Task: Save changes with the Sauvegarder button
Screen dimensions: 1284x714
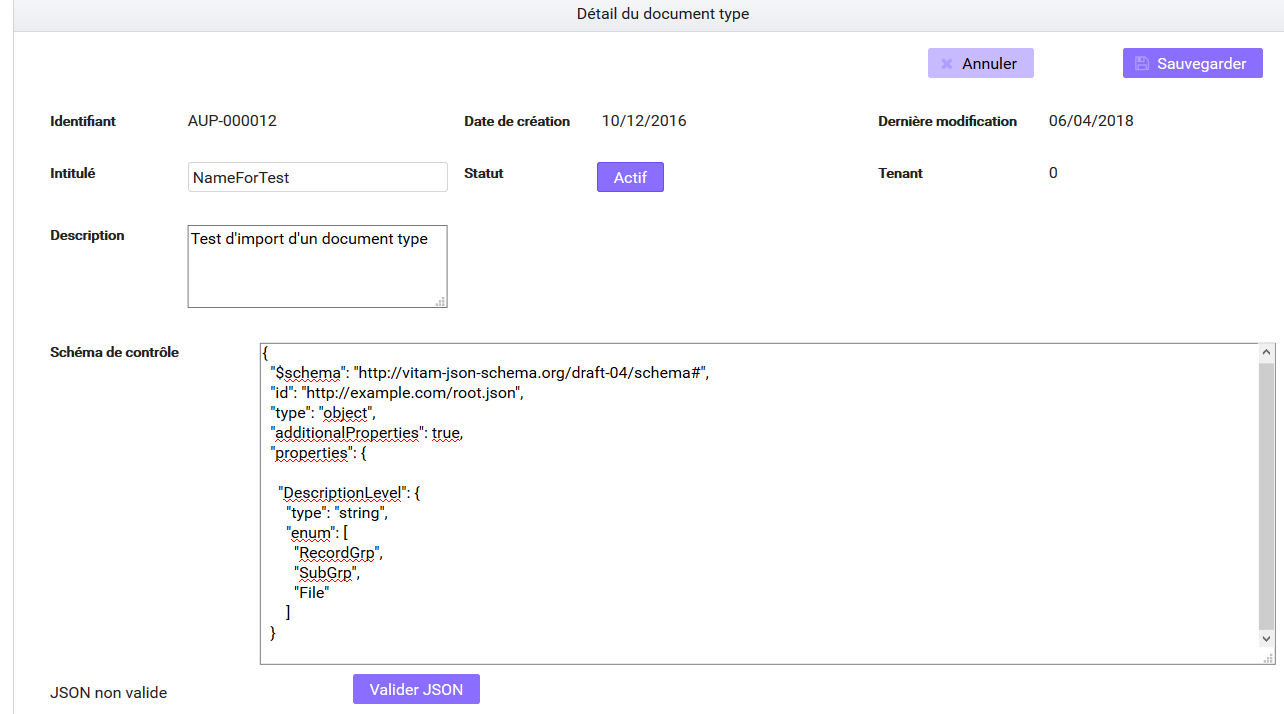Action: (1192, 63)
